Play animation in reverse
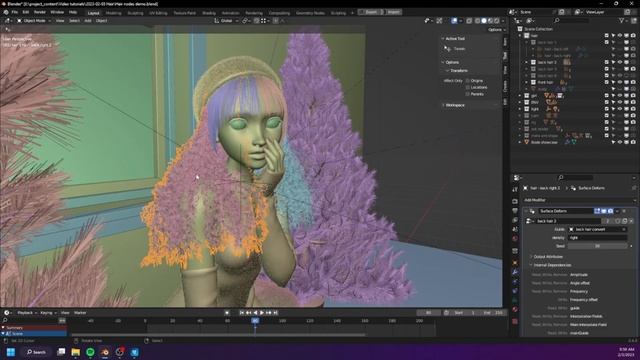Image resolution: width=640 pixels, height=360 pixels. [256, 313]
